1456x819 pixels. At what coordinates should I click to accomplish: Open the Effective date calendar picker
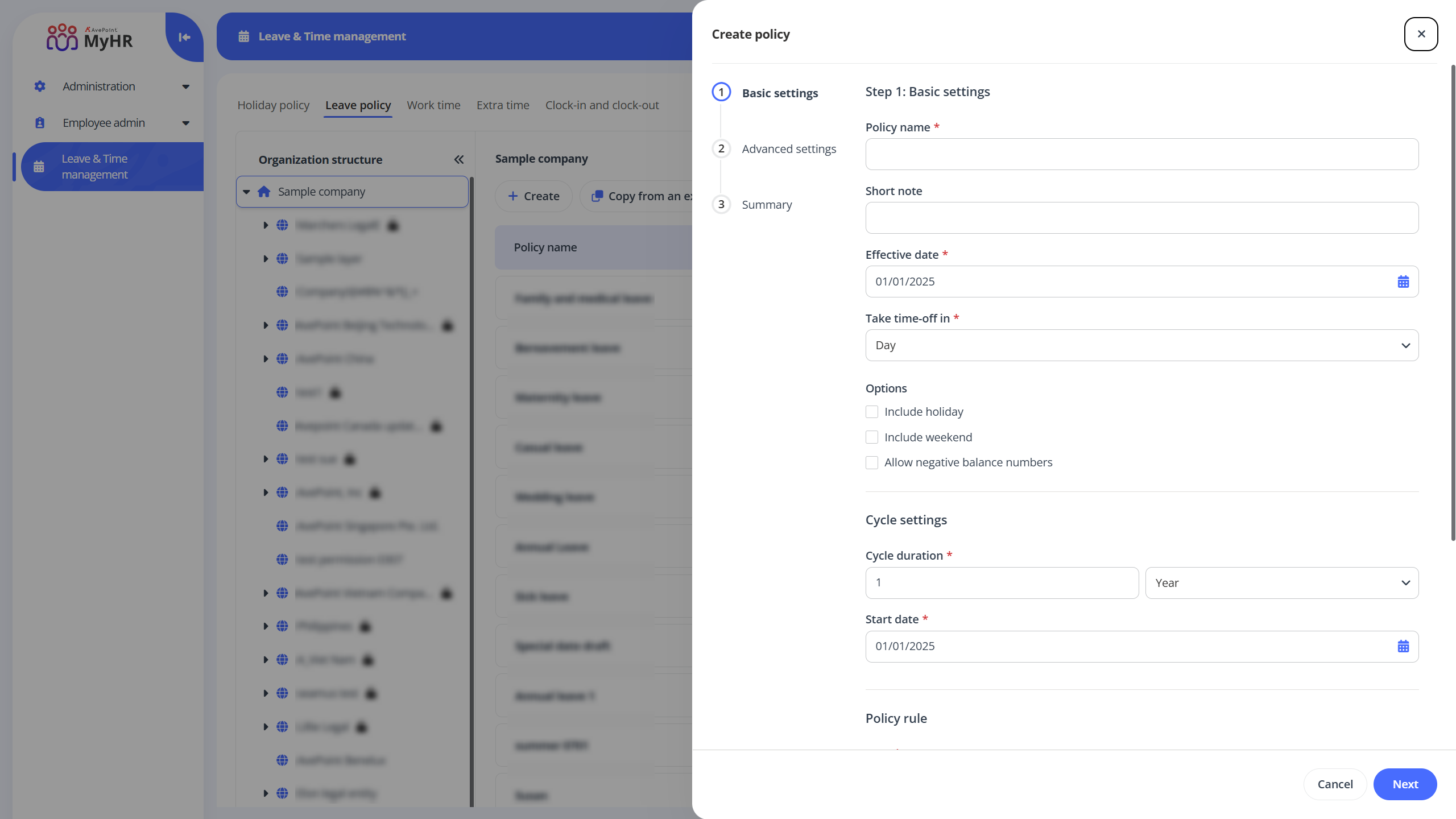coord(1403,282)
